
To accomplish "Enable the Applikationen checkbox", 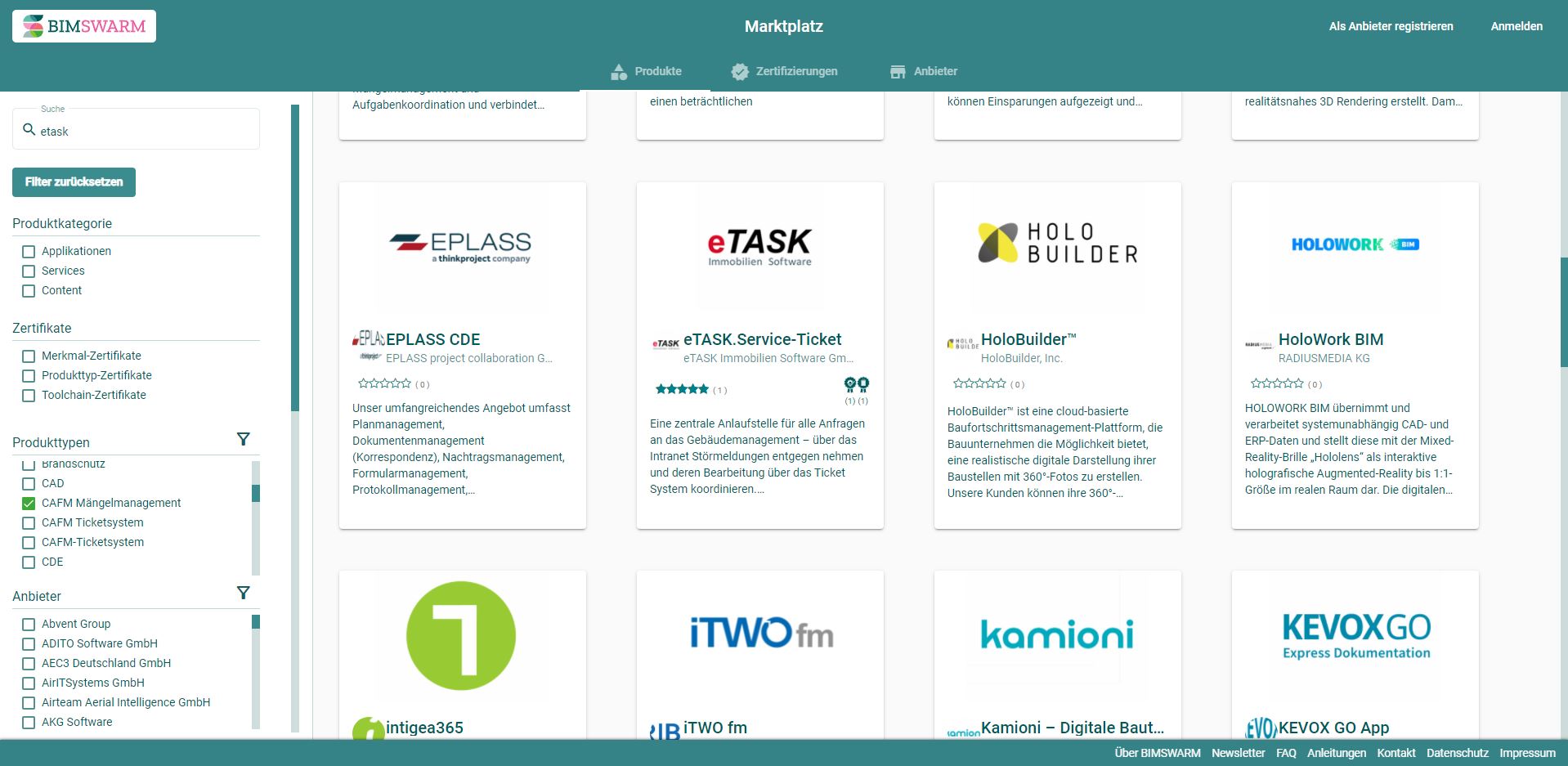I will (29, 252).
